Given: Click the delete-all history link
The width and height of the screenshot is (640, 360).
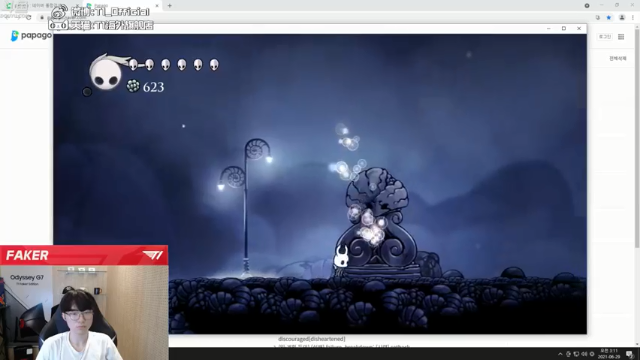Looking at the screenshot, I should (618, 58).
